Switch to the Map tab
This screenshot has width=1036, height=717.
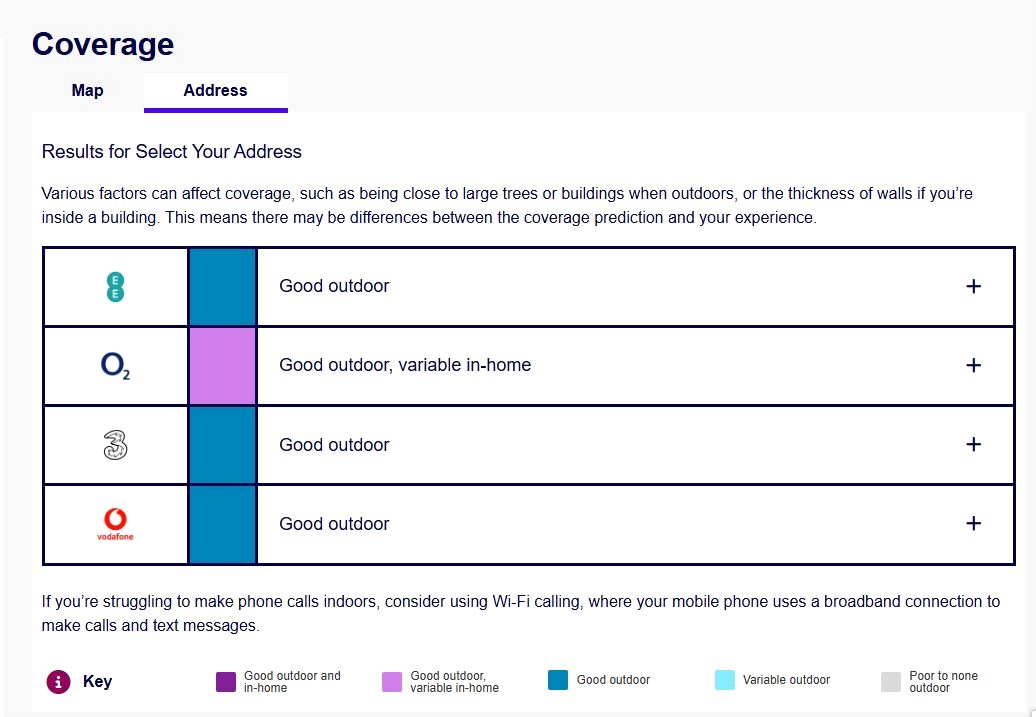pos(88,91)
